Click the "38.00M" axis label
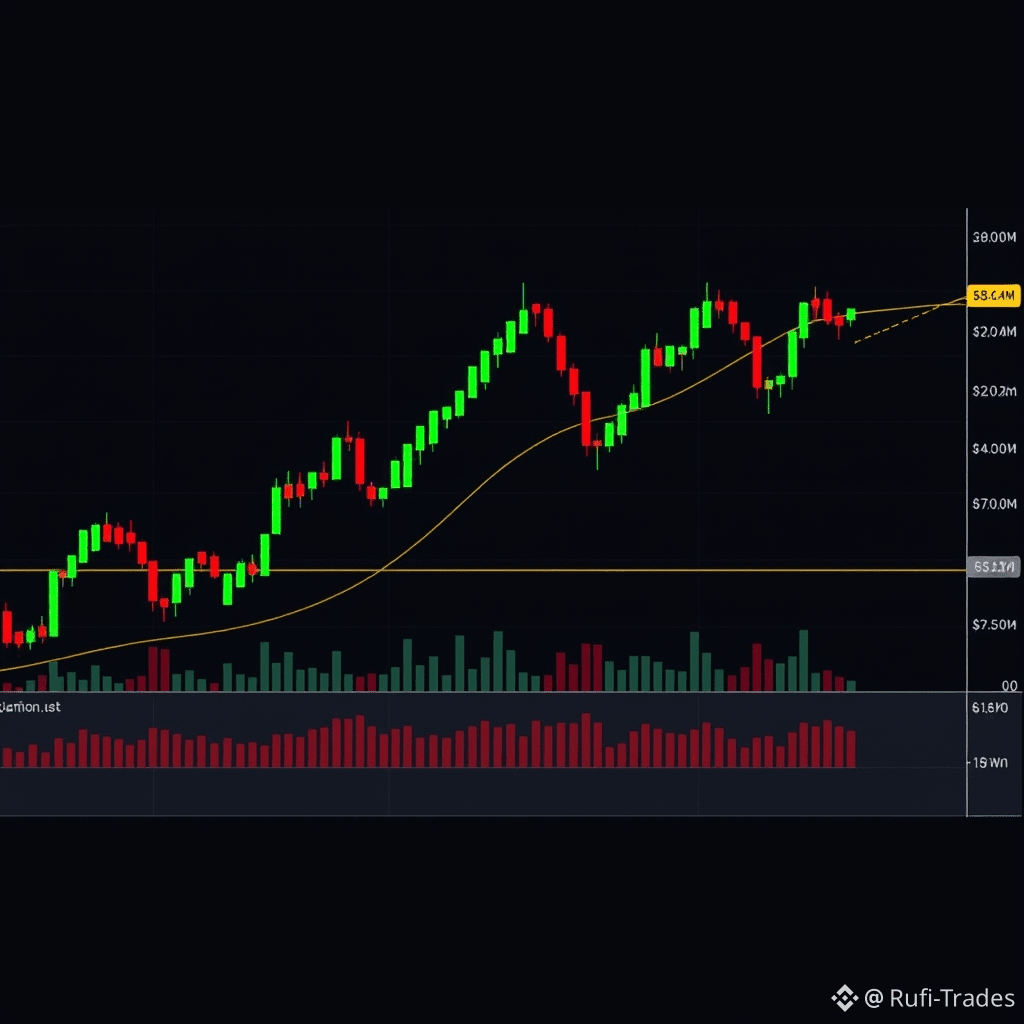This screenshot has width=1024, height=1024. pos(994,237)
